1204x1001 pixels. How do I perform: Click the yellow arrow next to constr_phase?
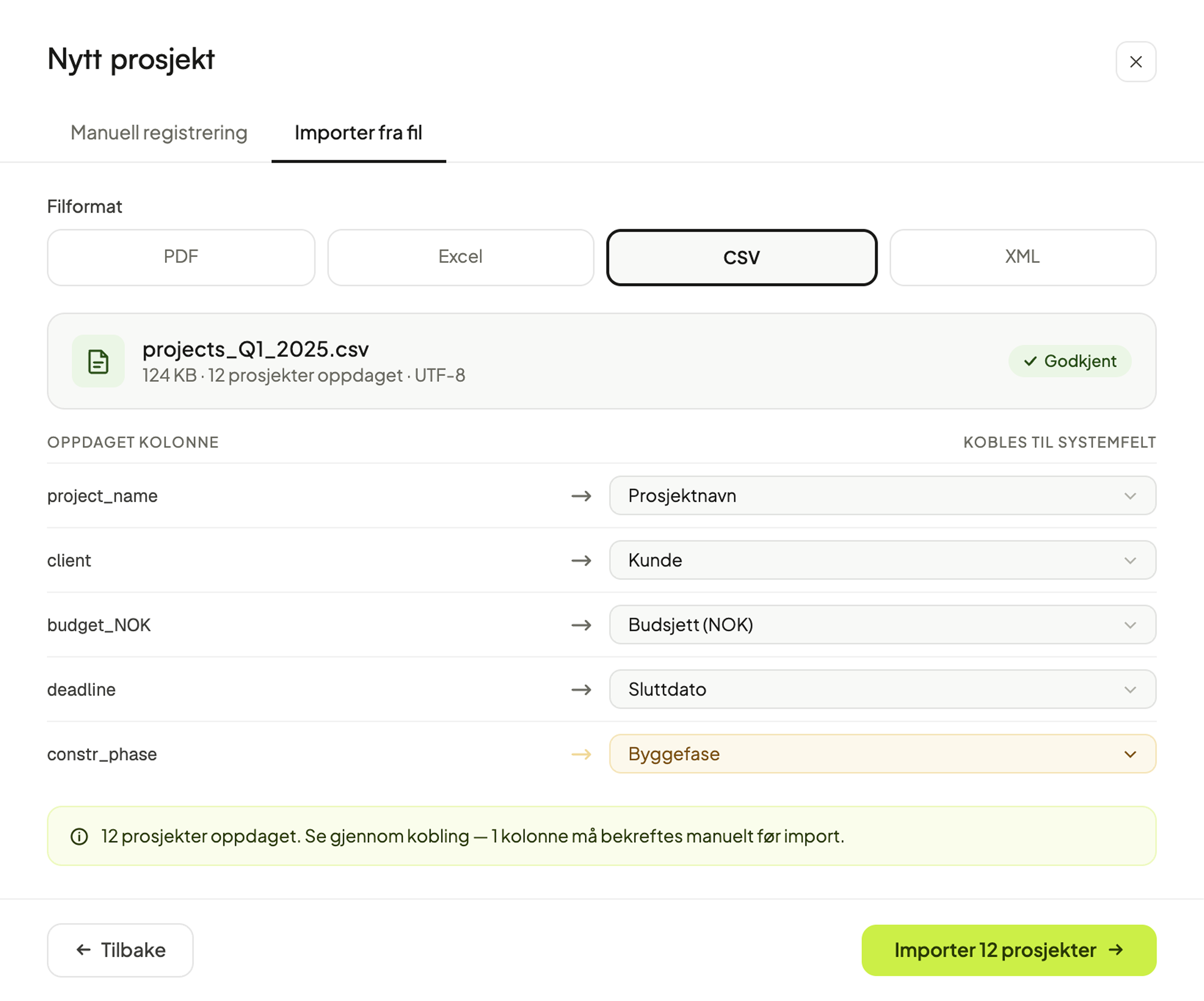(x=582, y=754)
